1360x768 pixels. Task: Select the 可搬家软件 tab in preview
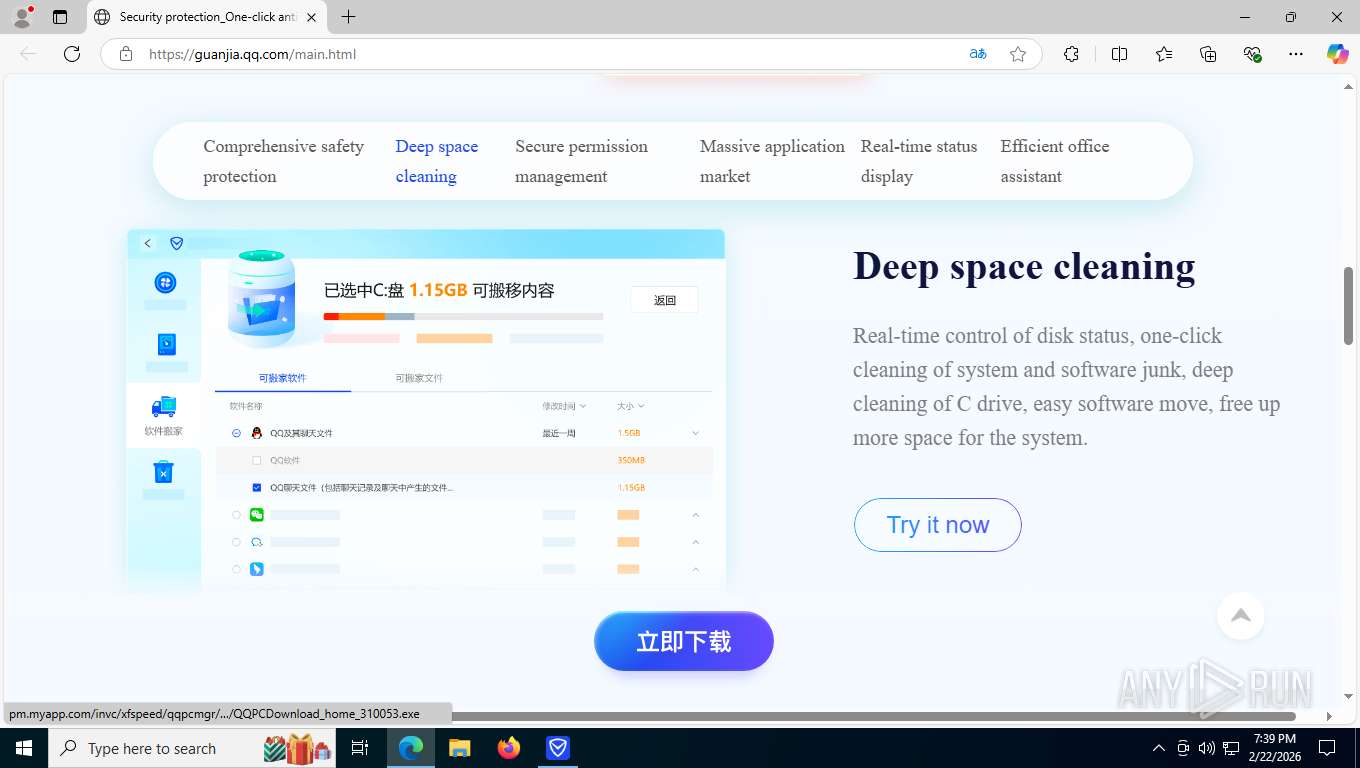282,378
